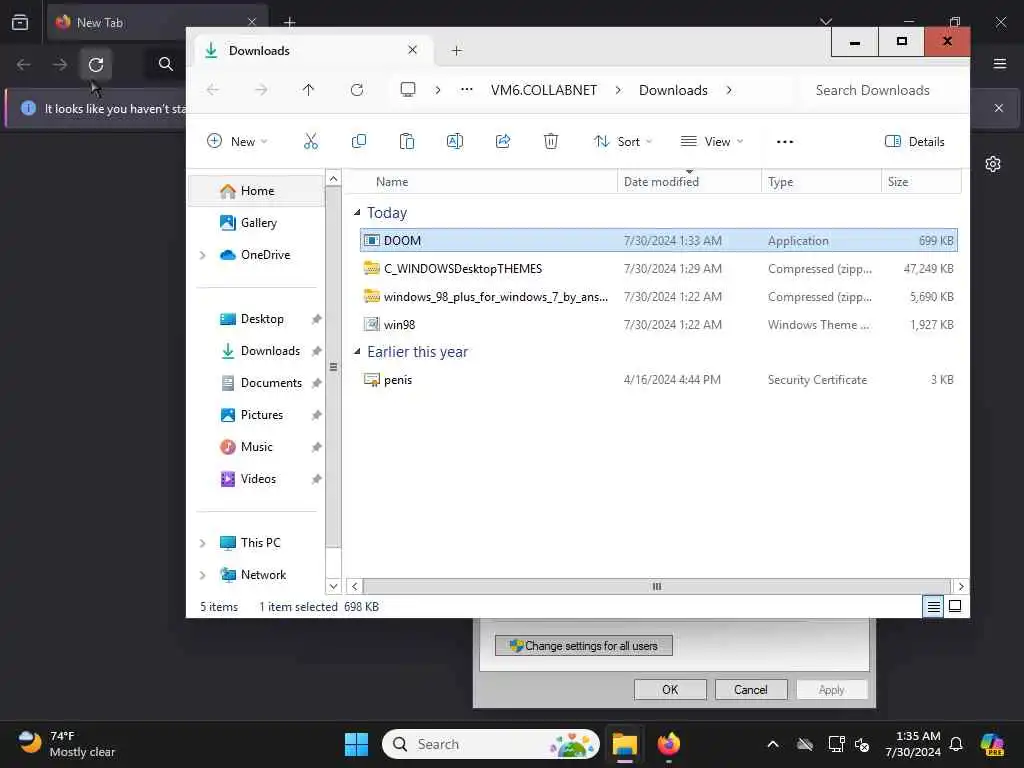Open Firefox hamburger menu

(999, 64)
